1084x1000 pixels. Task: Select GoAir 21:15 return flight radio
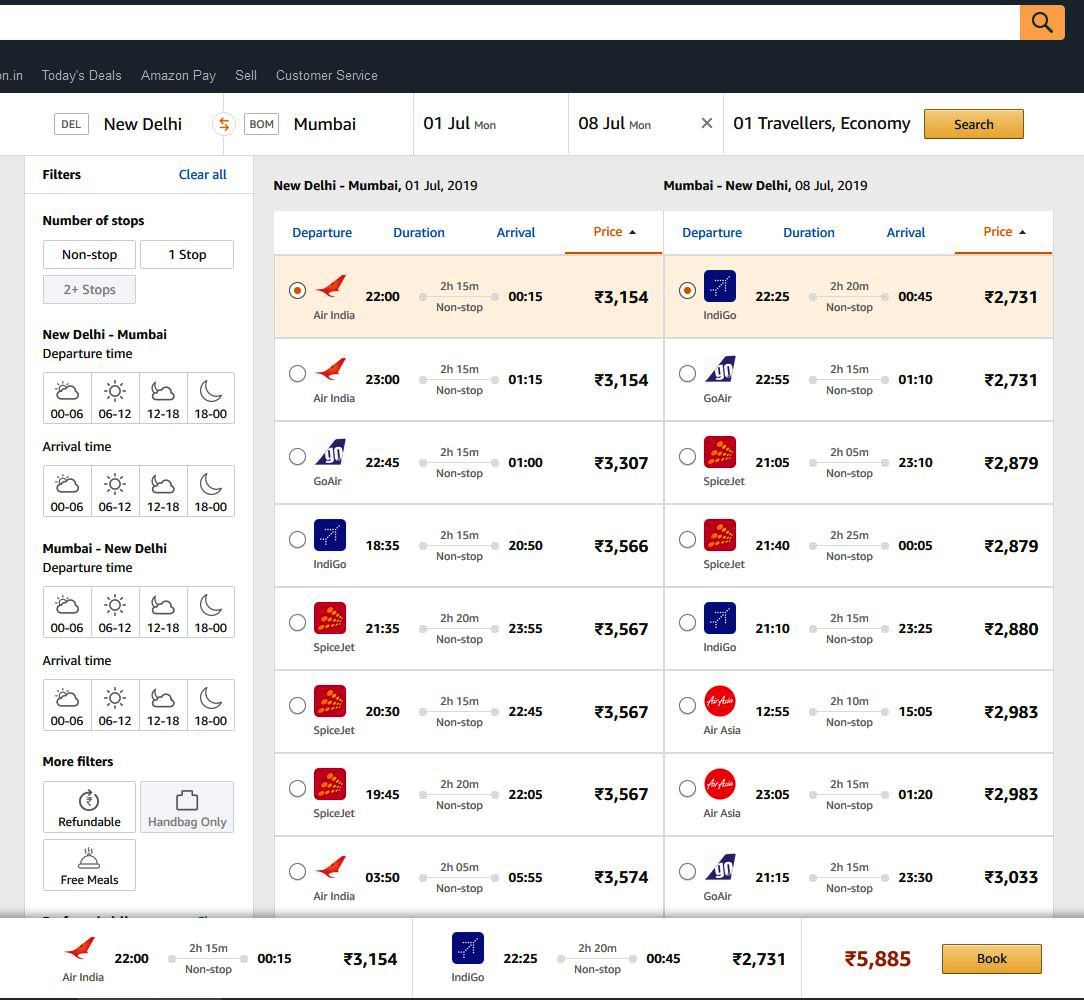[x=687, y=871]
